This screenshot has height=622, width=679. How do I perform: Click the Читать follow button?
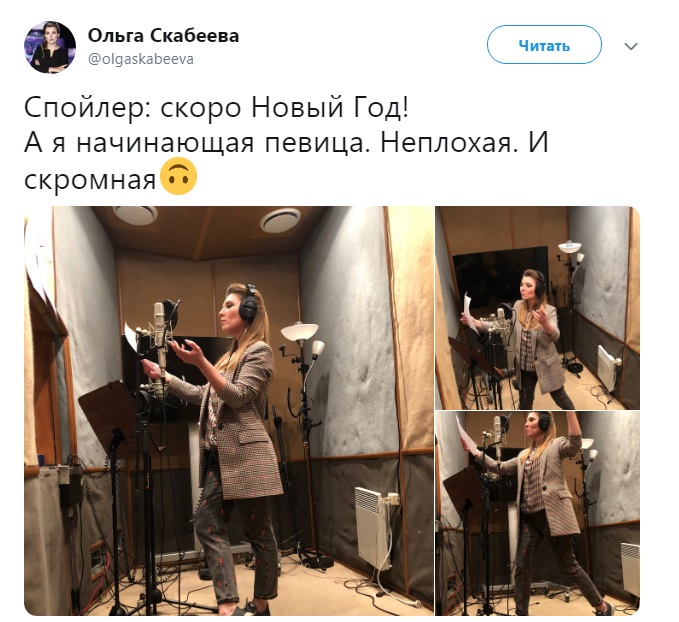click(544, 45)
